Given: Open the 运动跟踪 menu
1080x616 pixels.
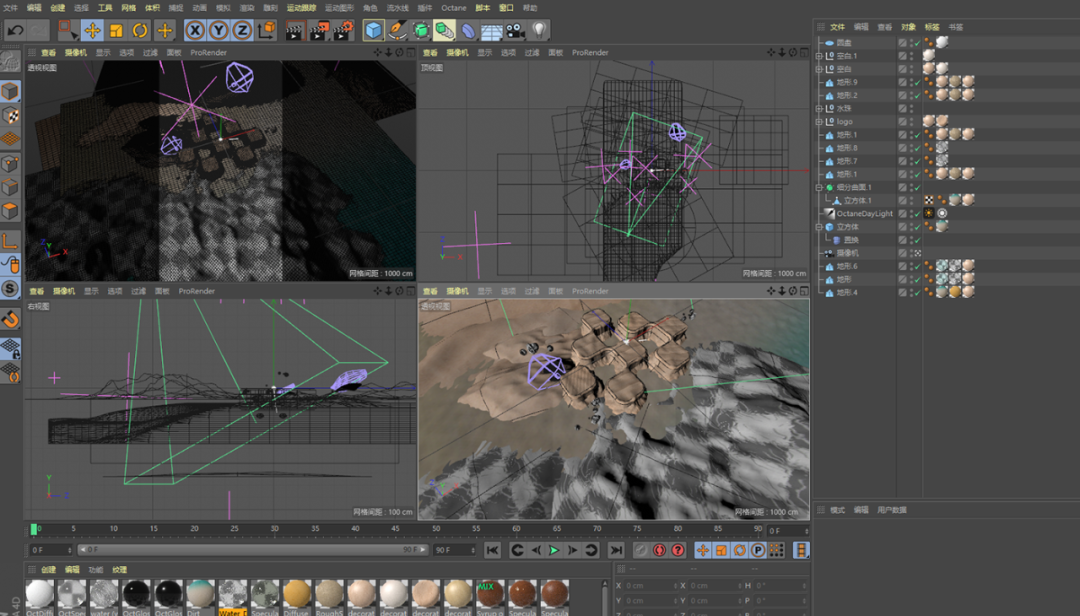Looking at the screenshot, I should 301,8.
